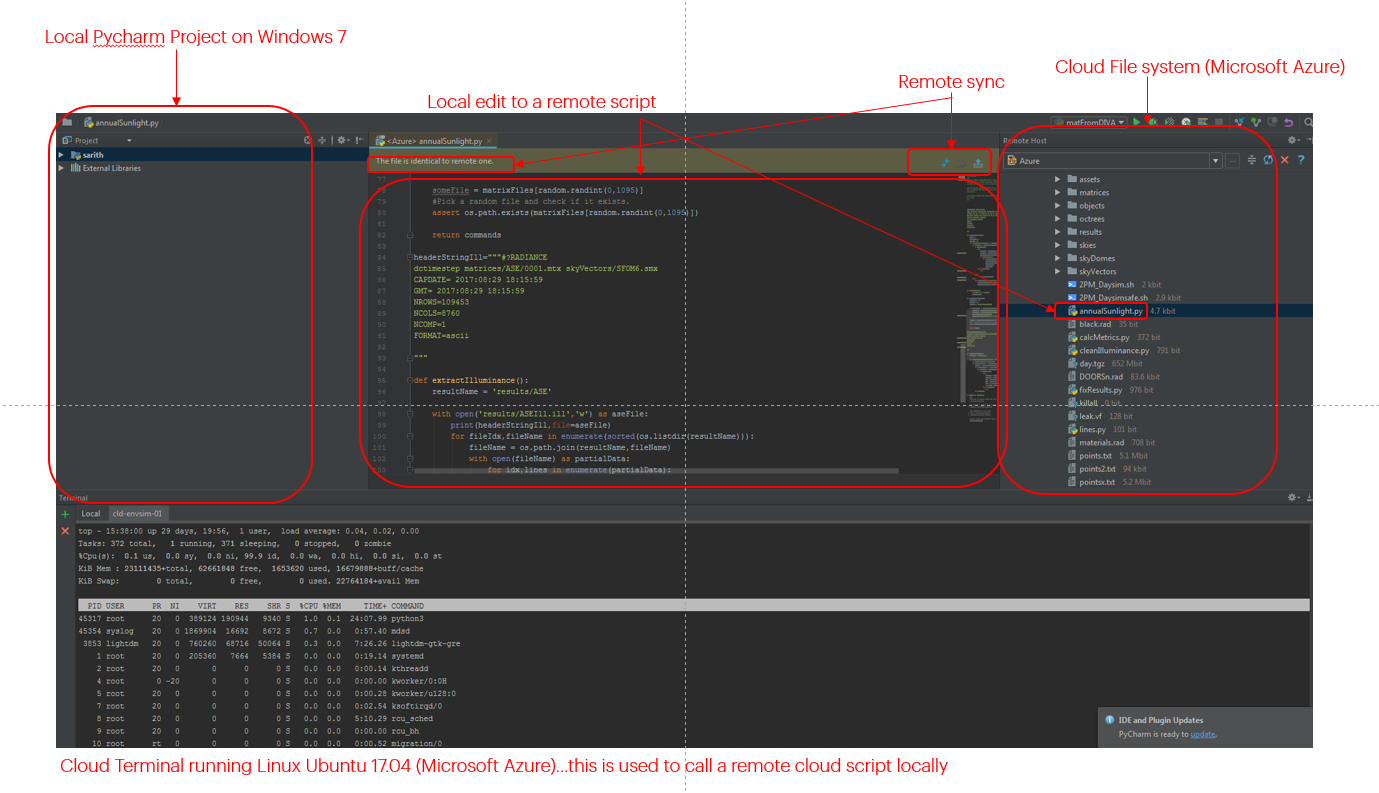The height and width of the screenshot is (793, 1379).
Task: Open the Remote Host panel settings gear
Action: [1292, 140]
